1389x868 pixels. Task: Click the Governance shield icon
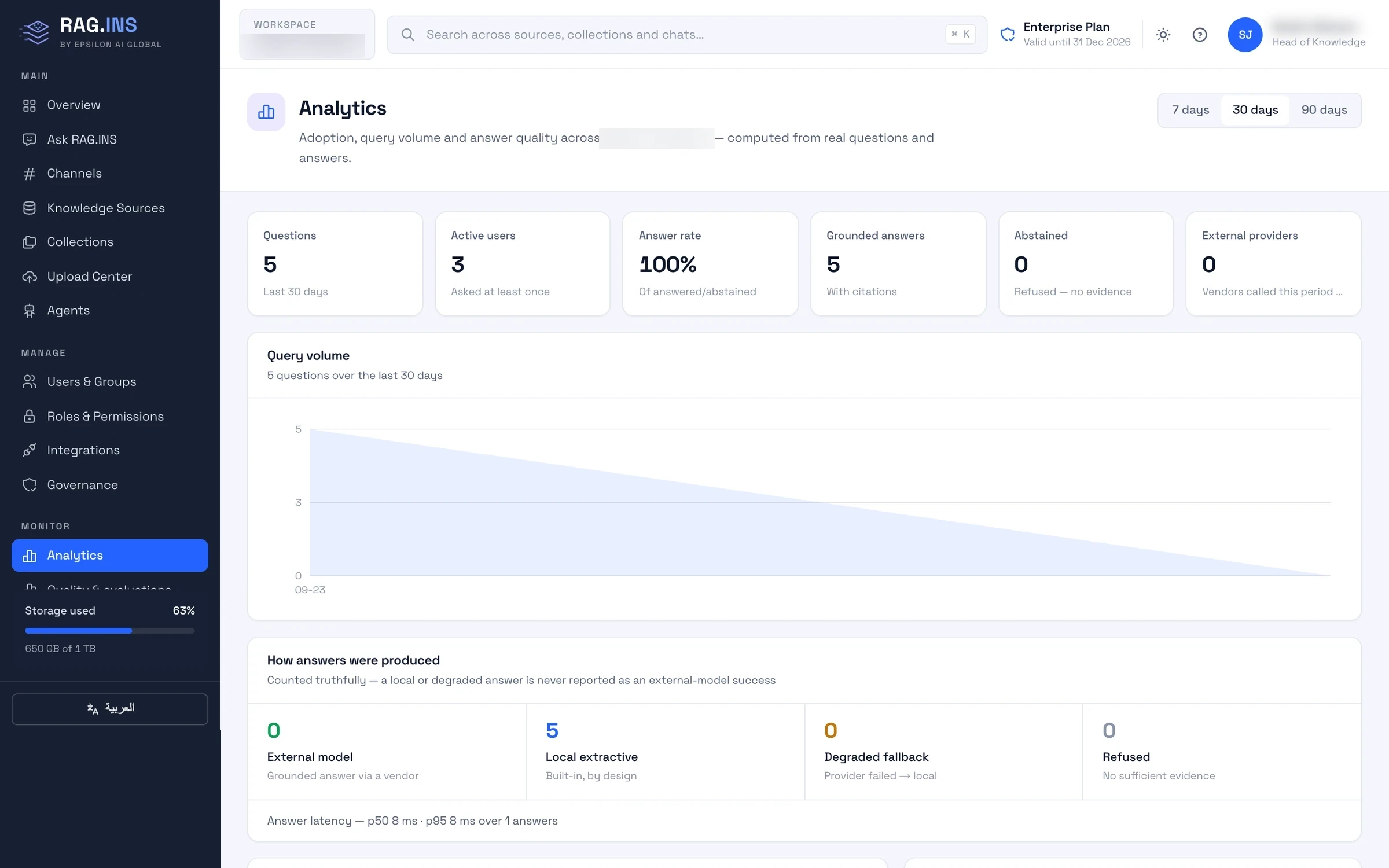point(30,485)
